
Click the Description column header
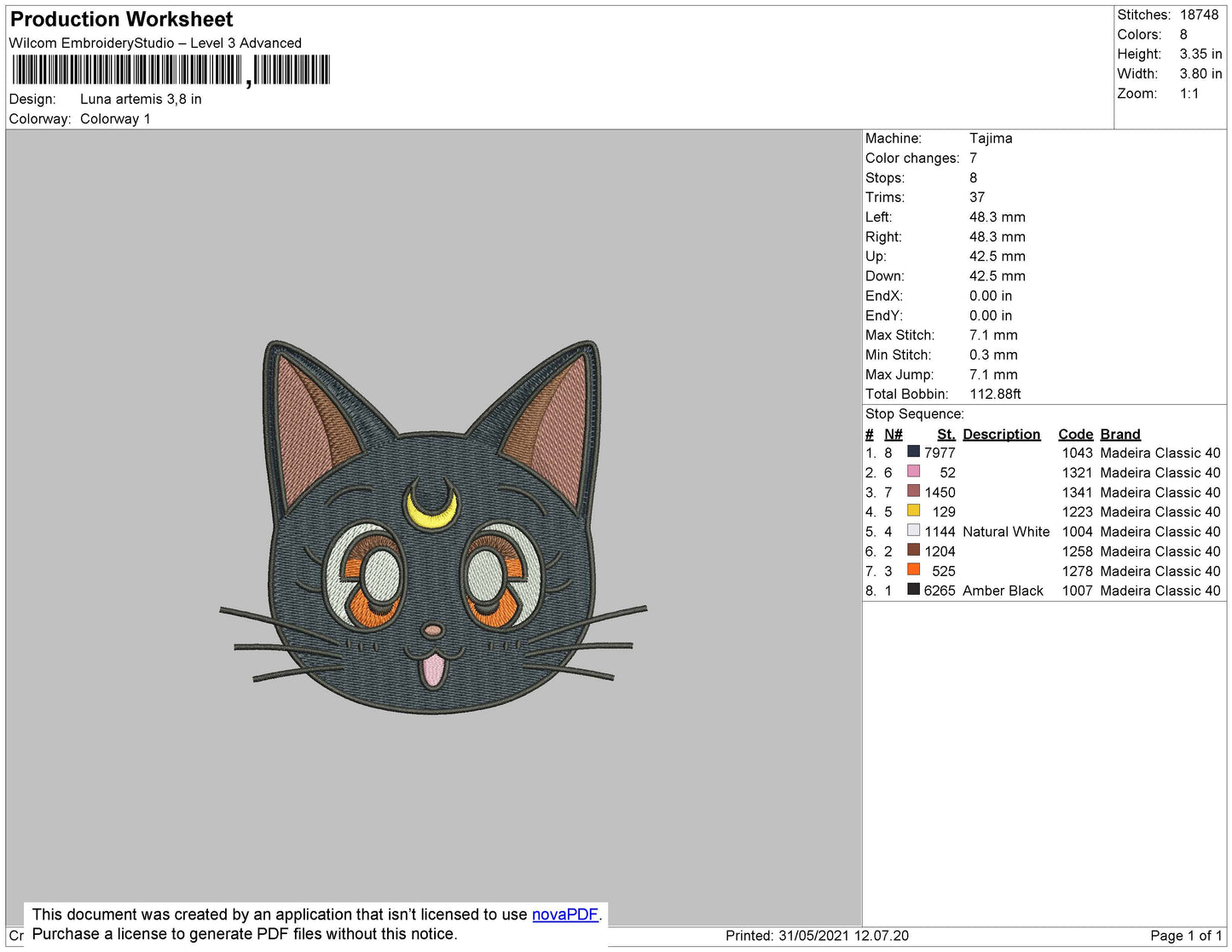[x=1001, y=434]
